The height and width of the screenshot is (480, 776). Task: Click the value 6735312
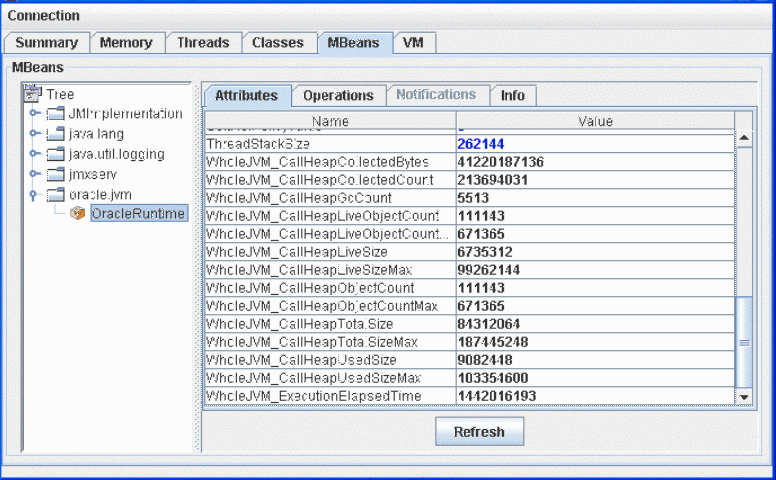[x=485, y=252]
